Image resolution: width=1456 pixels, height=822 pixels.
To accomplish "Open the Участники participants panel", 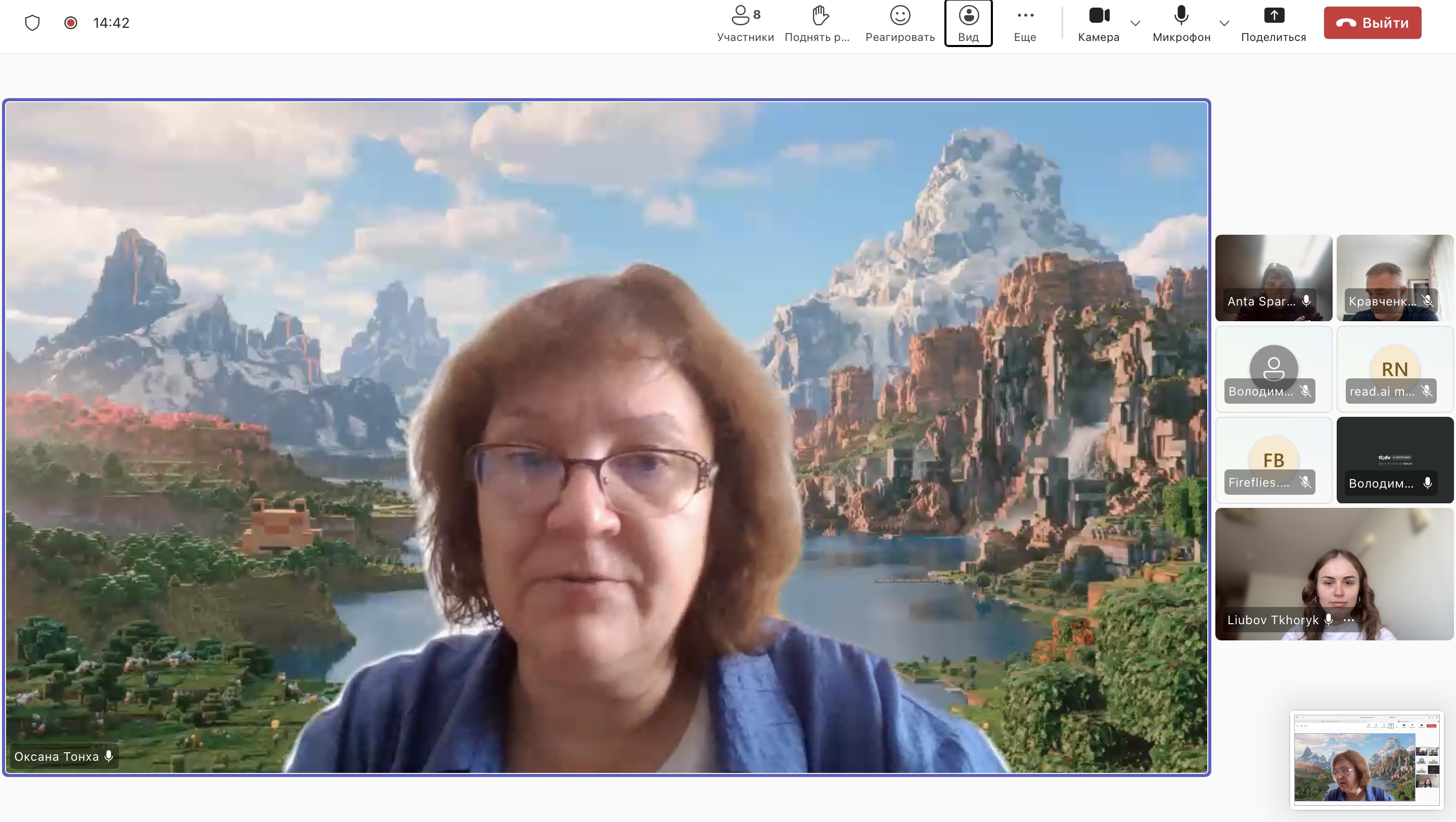I will [x=745, y=24].
